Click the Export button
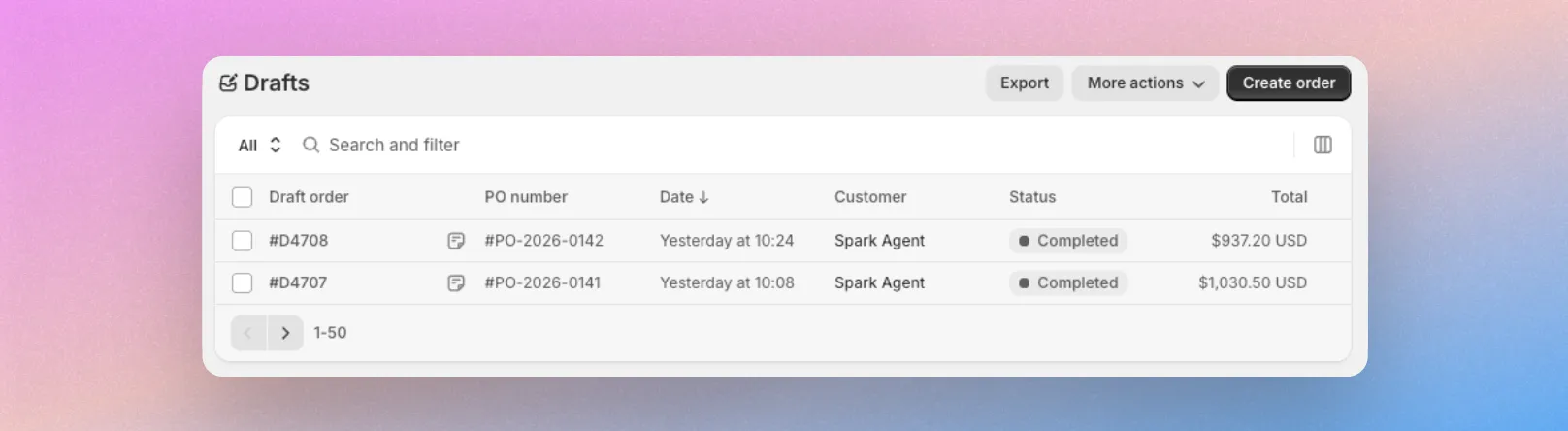 pyautogui.click(x=1025, y=83)
